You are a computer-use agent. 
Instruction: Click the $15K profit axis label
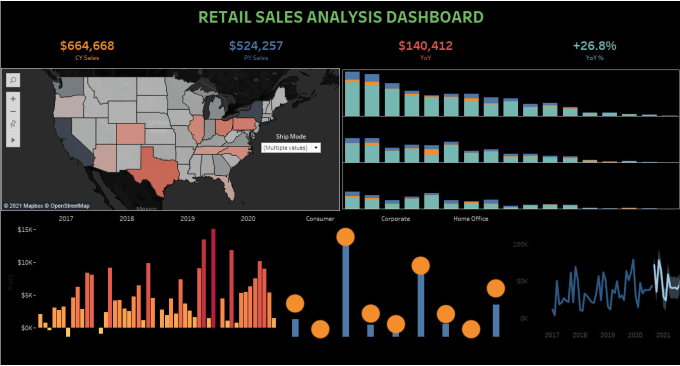point(25,229)
